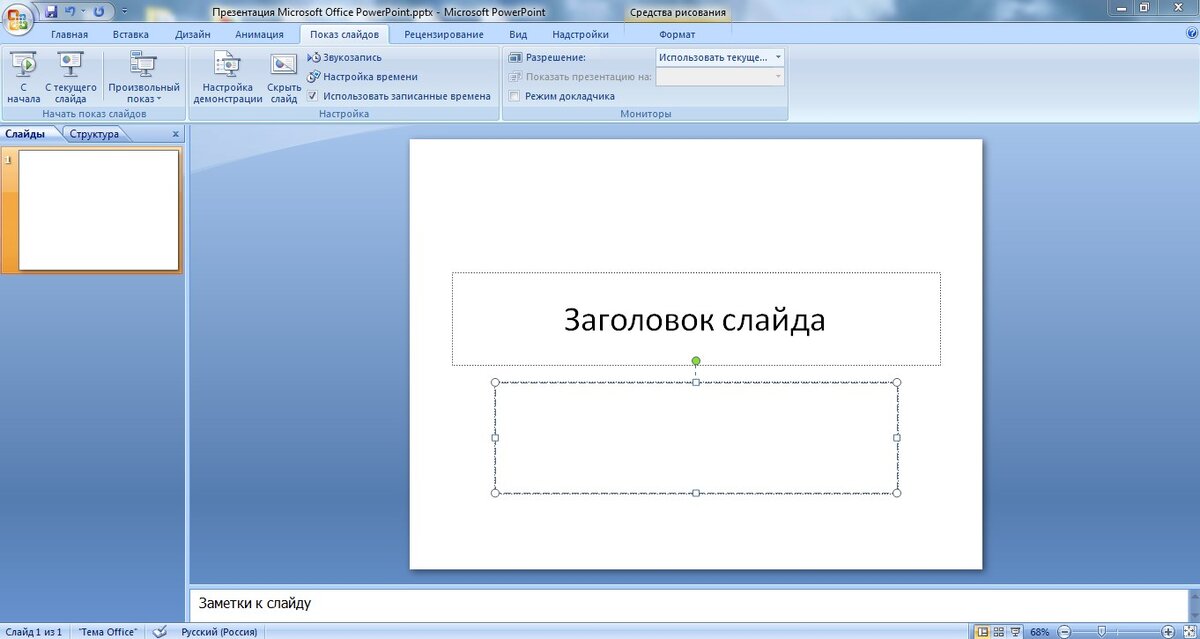Switch to Slide Sorter view
This screenshot has height=639, width=1200.
click(x=999, y=631)
